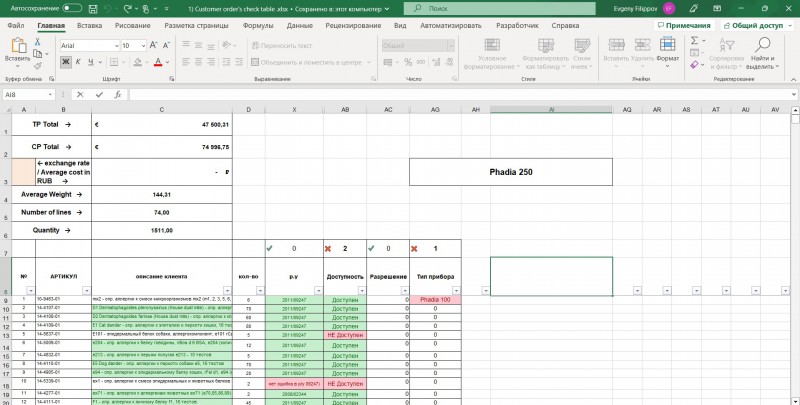Click the Cut scissors icon

[x=37, y=42]
